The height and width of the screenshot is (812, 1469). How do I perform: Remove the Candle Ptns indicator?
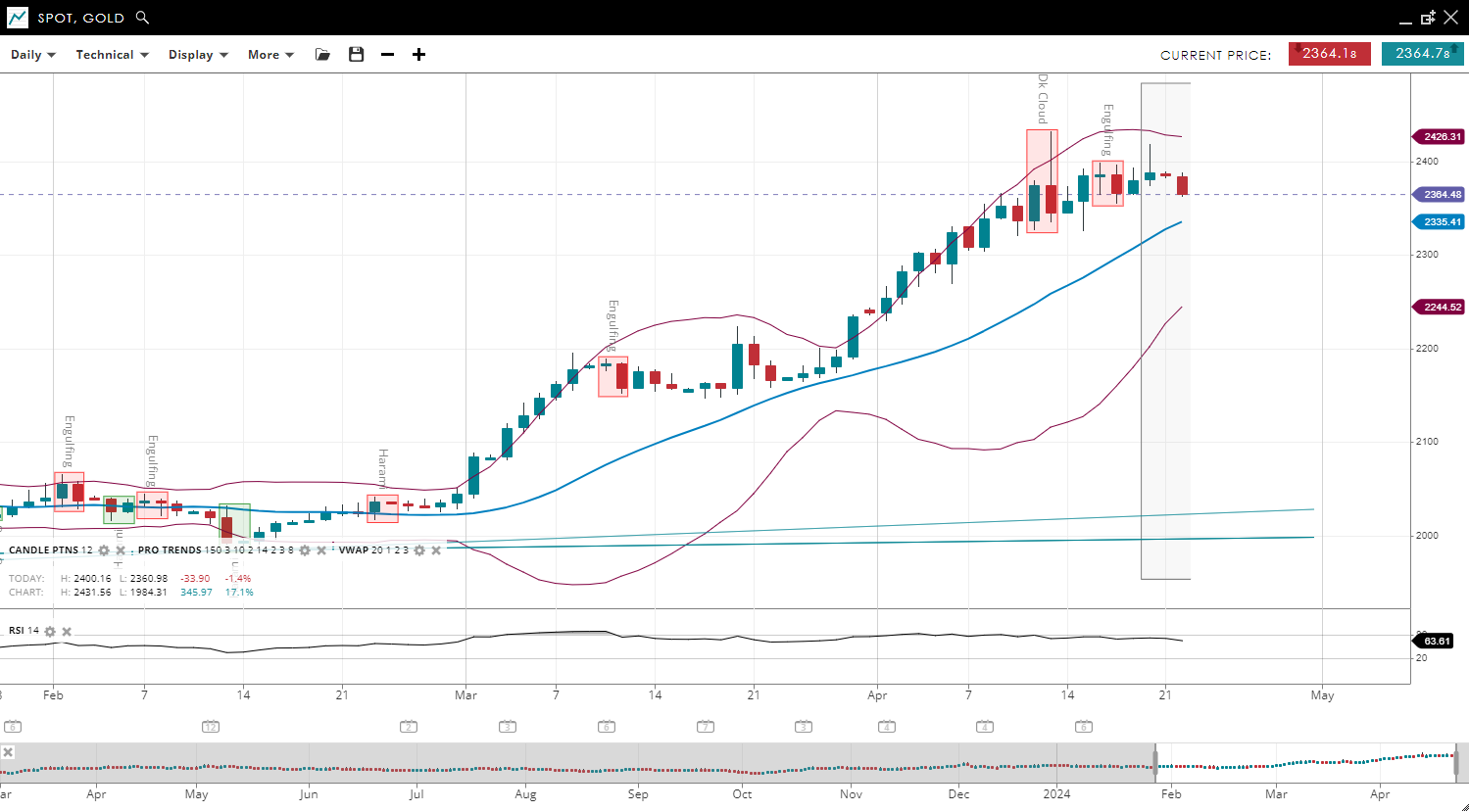tap(121, 550)
